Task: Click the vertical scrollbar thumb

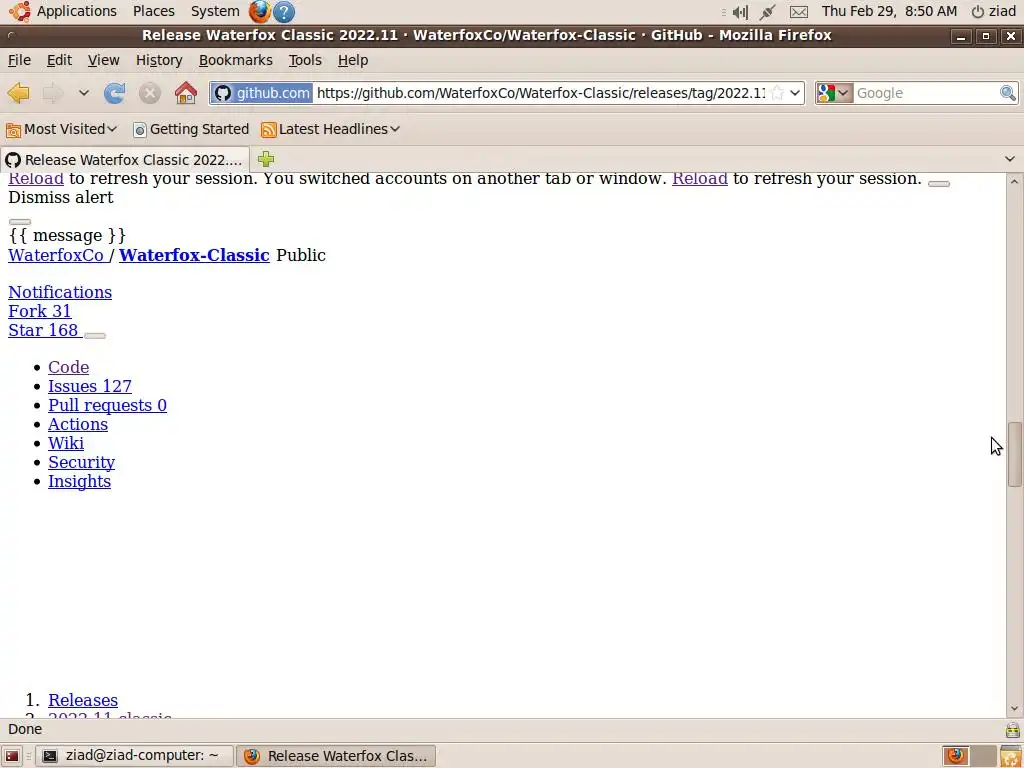Action: [1014, 455]
